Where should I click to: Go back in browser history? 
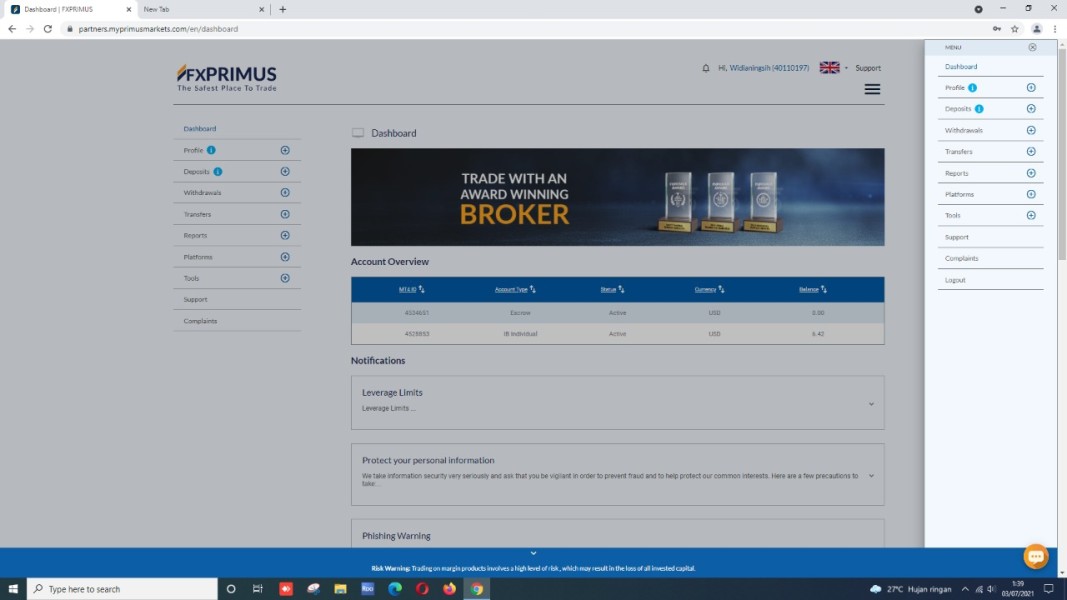coord(12,29)
